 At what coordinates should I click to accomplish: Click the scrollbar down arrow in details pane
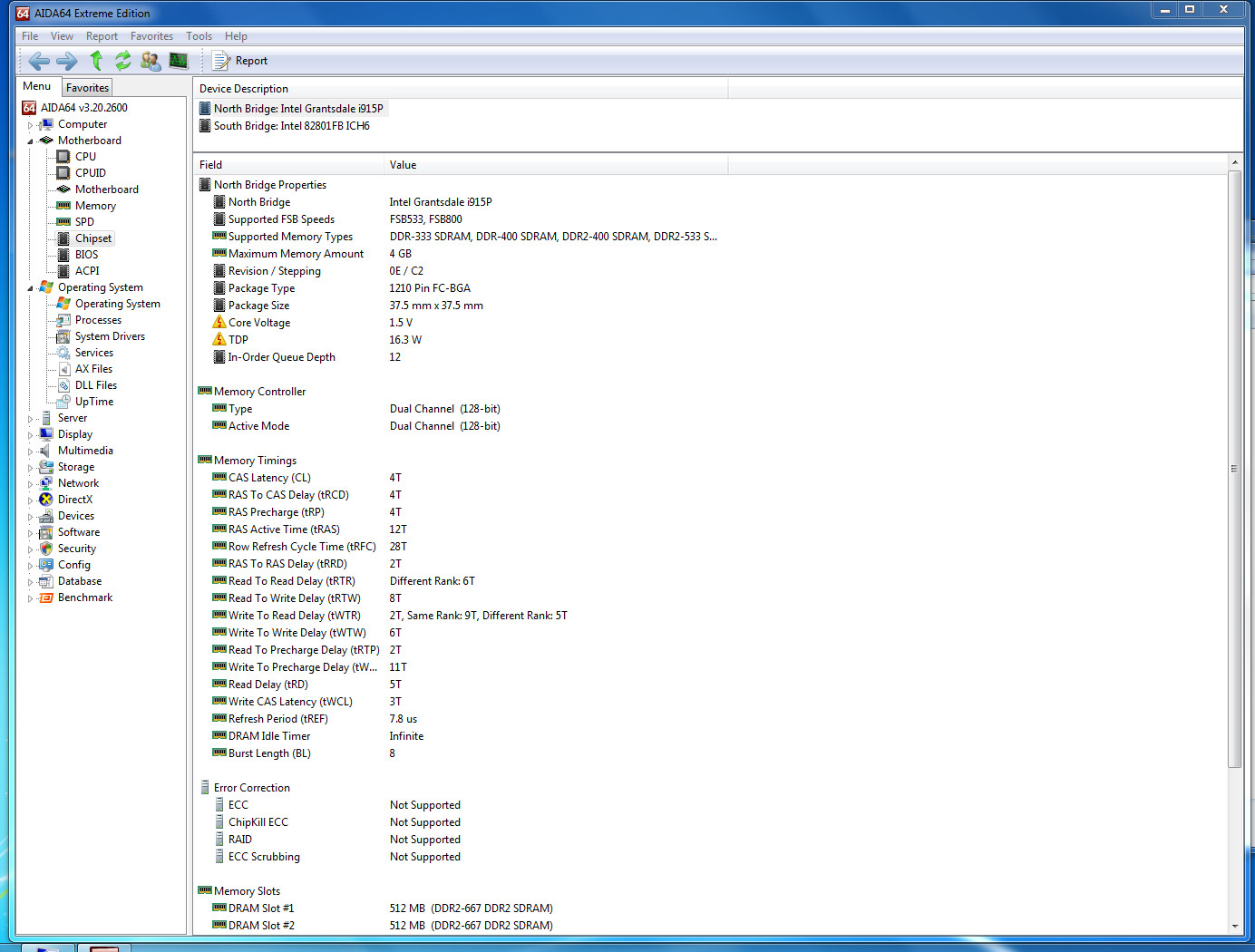coord(1234,926)
